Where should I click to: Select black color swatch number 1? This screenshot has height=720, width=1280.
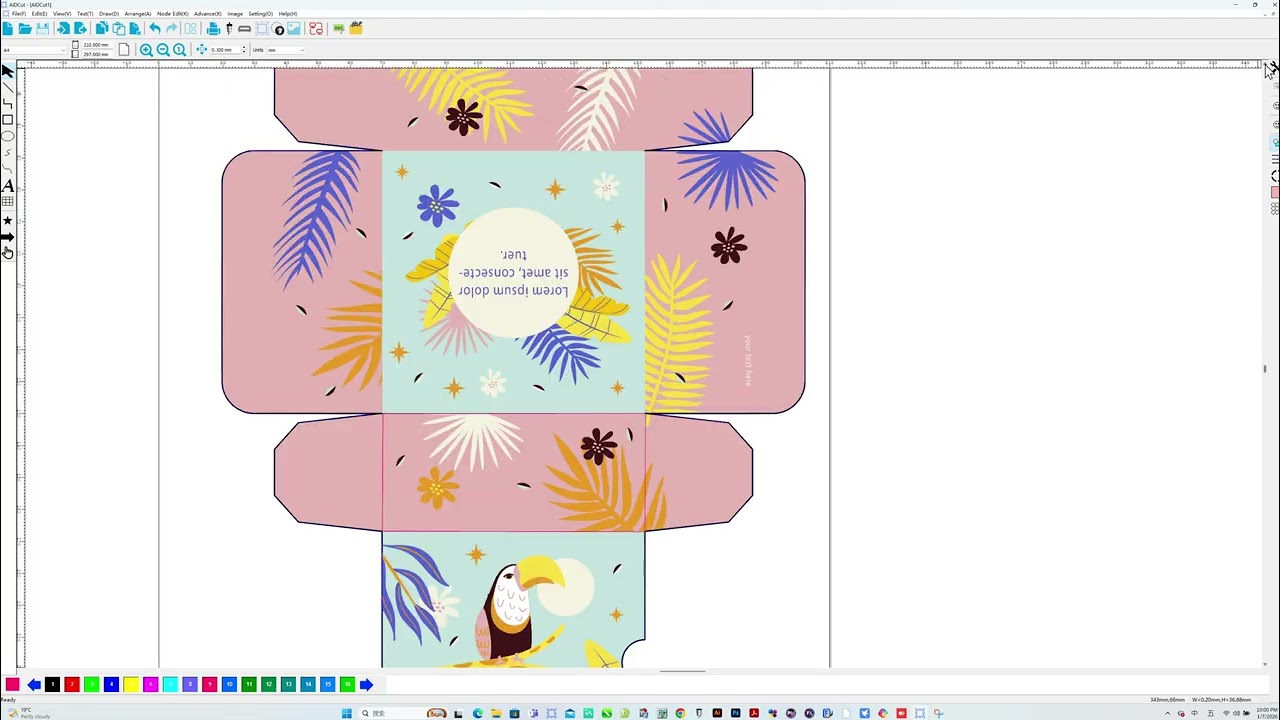(x=52, y=684)
